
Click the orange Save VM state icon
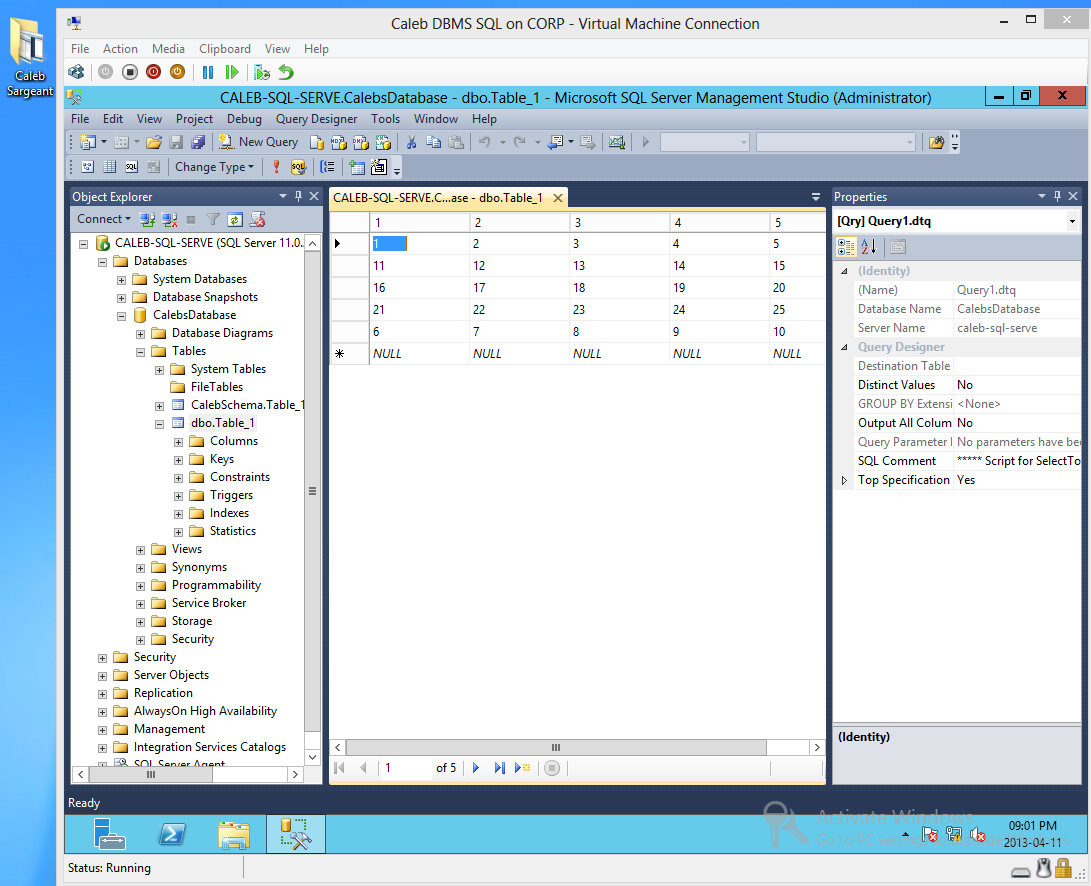click(x=177, y=72)
